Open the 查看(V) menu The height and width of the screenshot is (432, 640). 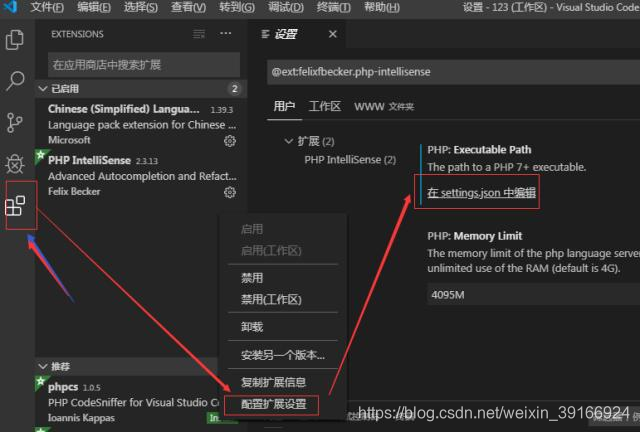[189, 7]
